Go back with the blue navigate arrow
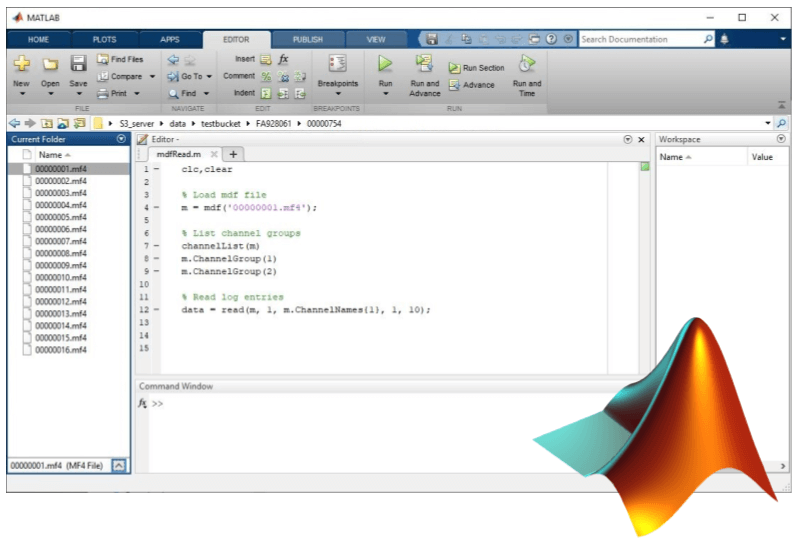Screen dimensions: 800x540 (x=173, y=60)
